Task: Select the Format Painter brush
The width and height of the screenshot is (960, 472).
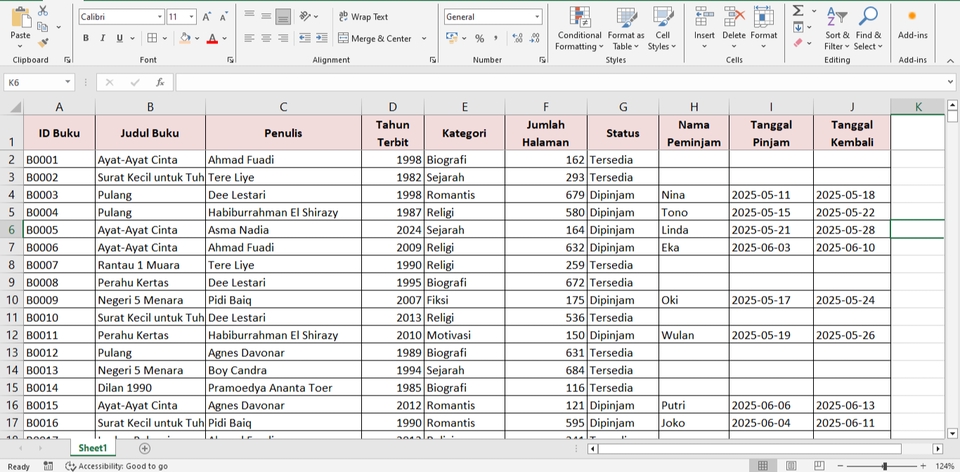Action: [x=43, y=43]
